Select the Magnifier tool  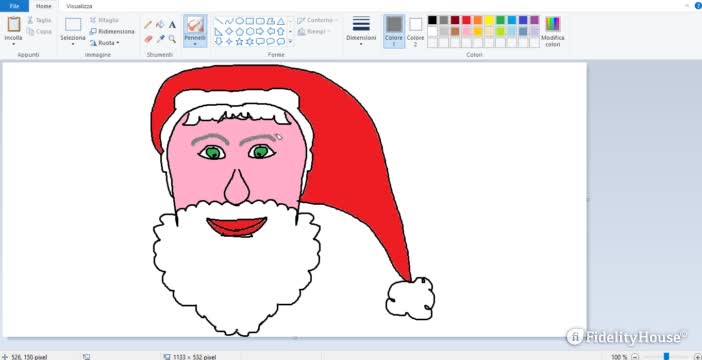(x=172, y=39)
